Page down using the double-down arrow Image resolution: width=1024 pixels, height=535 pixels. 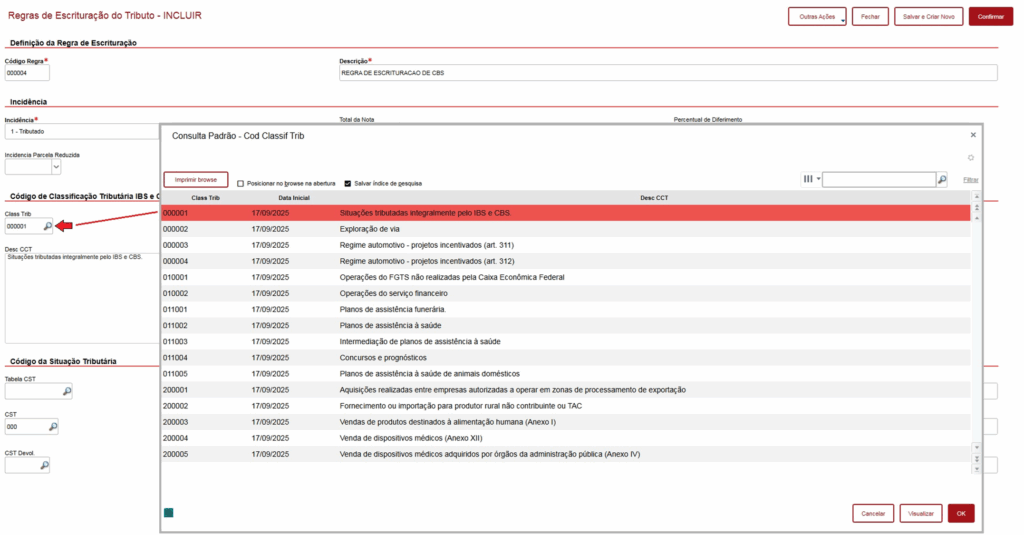pos(976,459)
